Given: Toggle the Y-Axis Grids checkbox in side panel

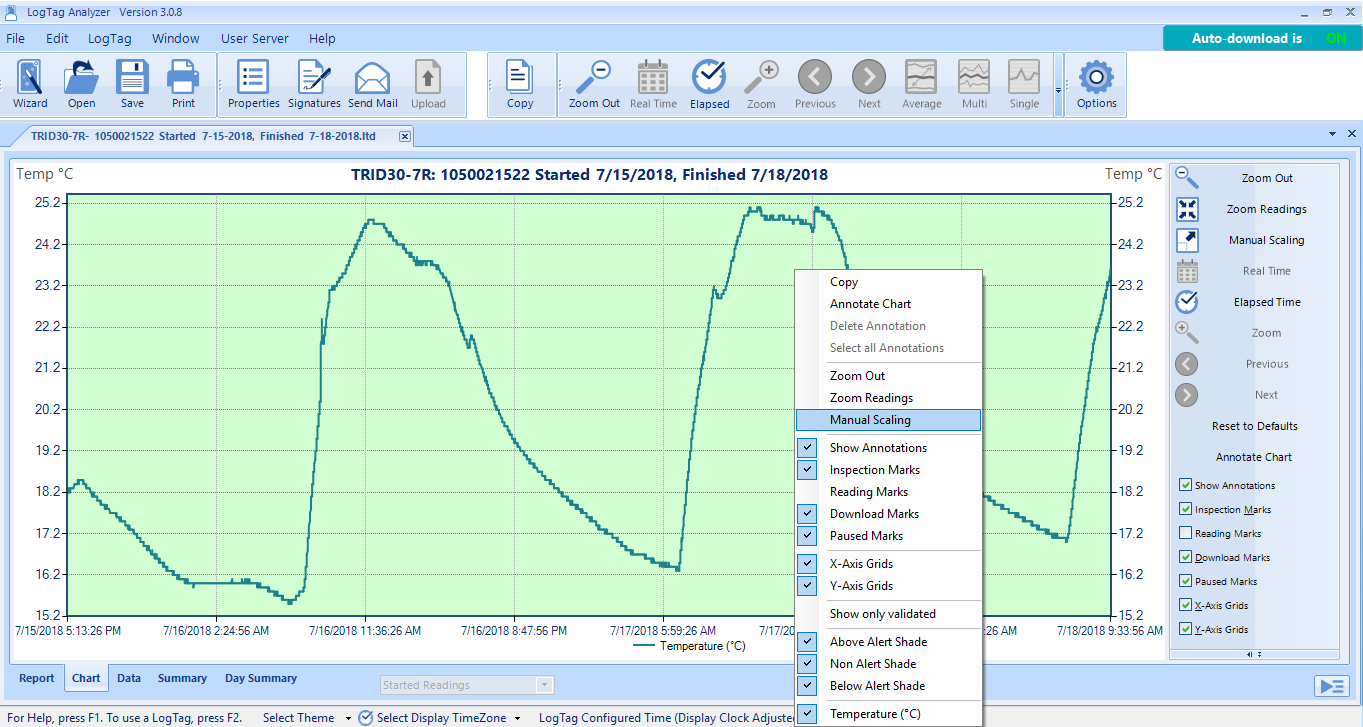Looking at the screenshot, I should 1186,629.
